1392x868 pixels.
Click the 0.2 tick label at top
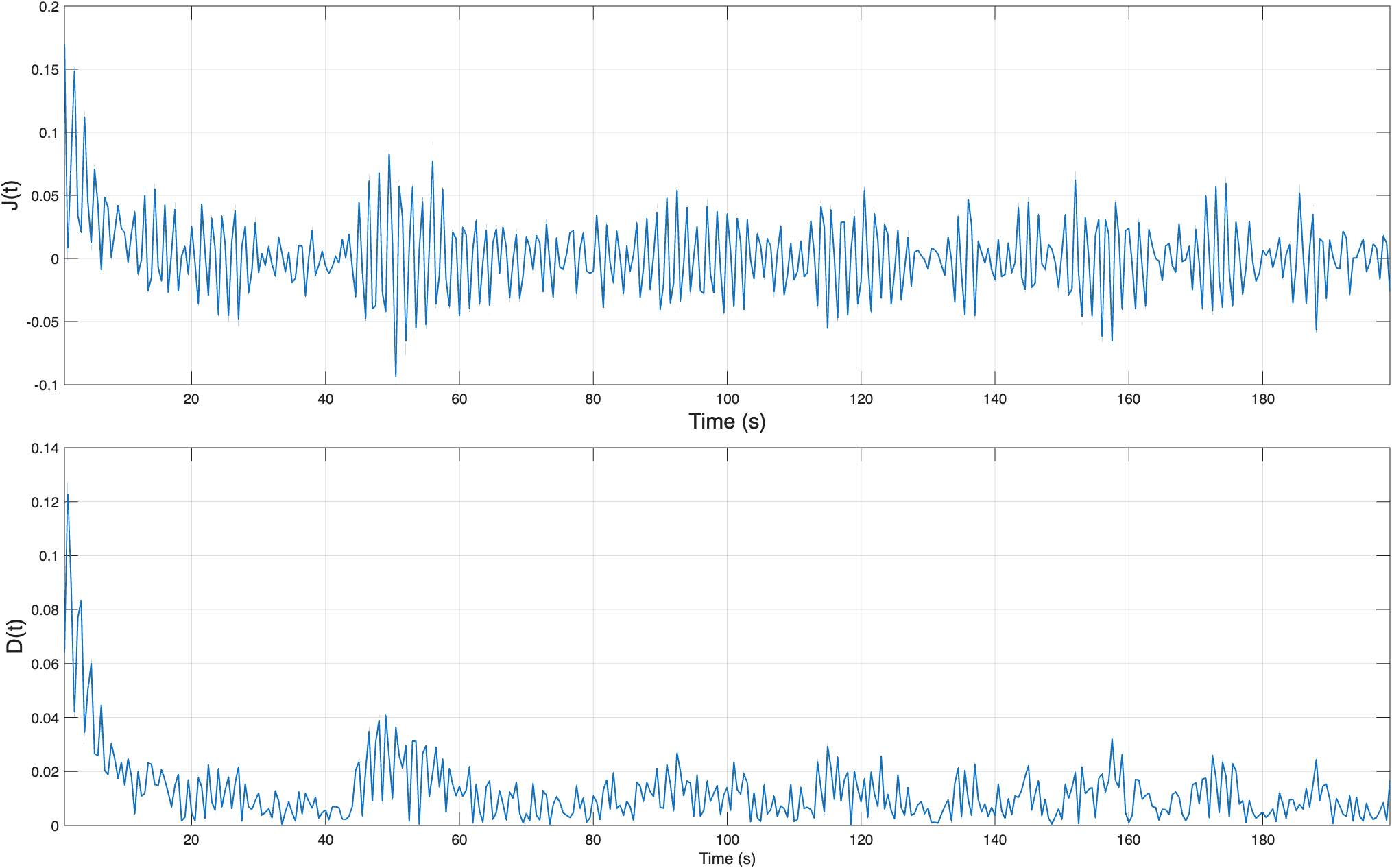pos(49,8)
